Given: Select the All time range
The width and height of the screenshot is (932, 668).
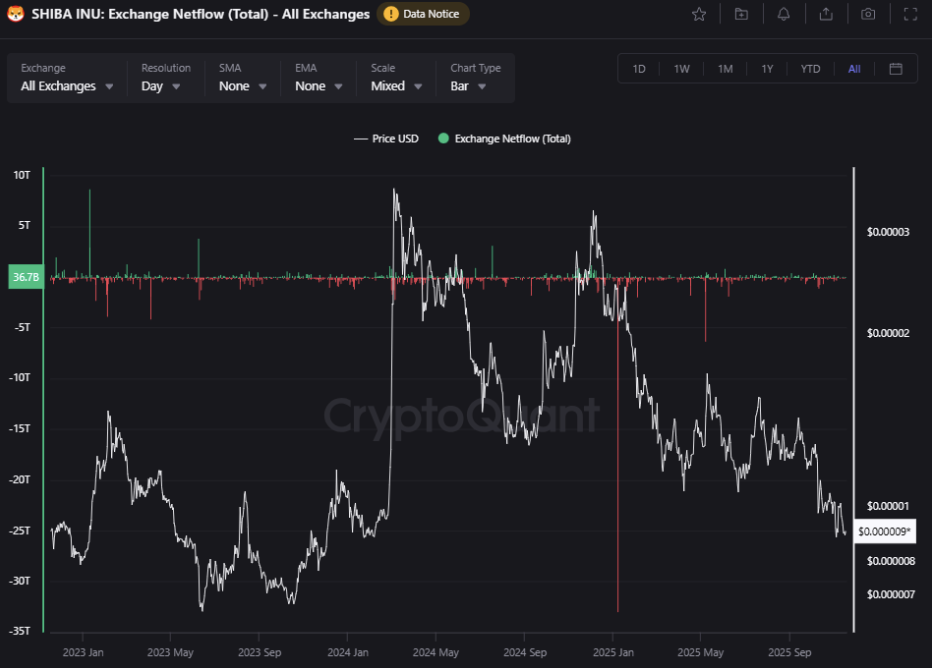Looking at the screenshot, I should point(853,69).
